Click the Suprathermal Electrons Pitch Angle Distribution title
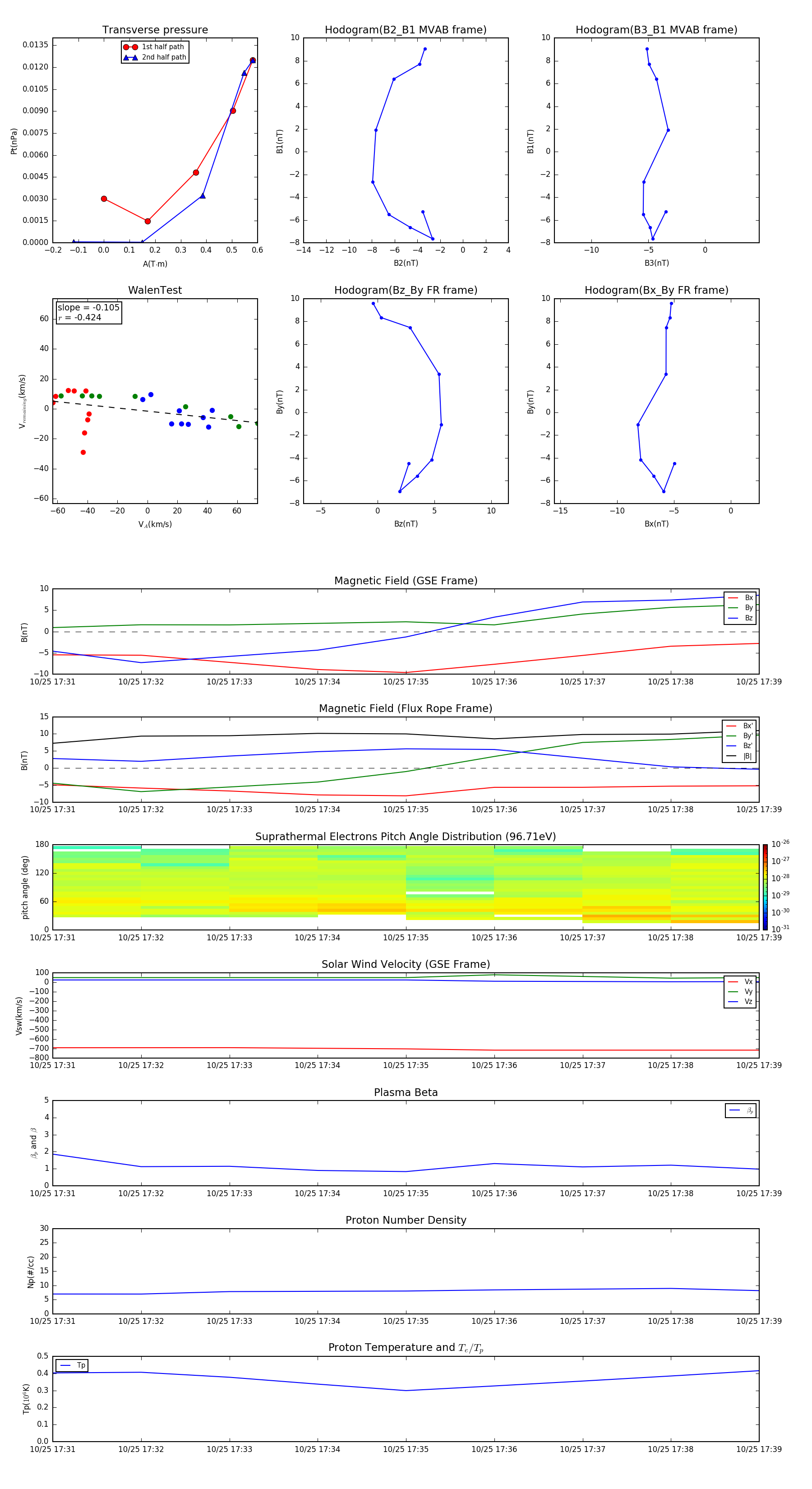This screenshot has width=812, height=1489. (406, 837)
